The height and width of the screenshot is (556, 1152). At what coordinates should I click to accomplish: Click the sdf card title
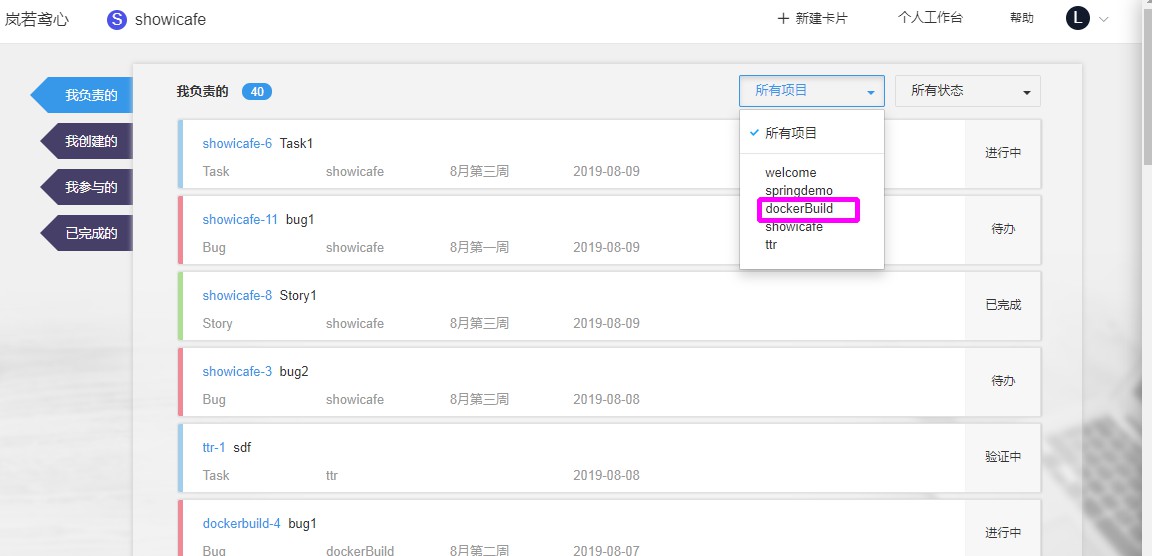point(242,447)
